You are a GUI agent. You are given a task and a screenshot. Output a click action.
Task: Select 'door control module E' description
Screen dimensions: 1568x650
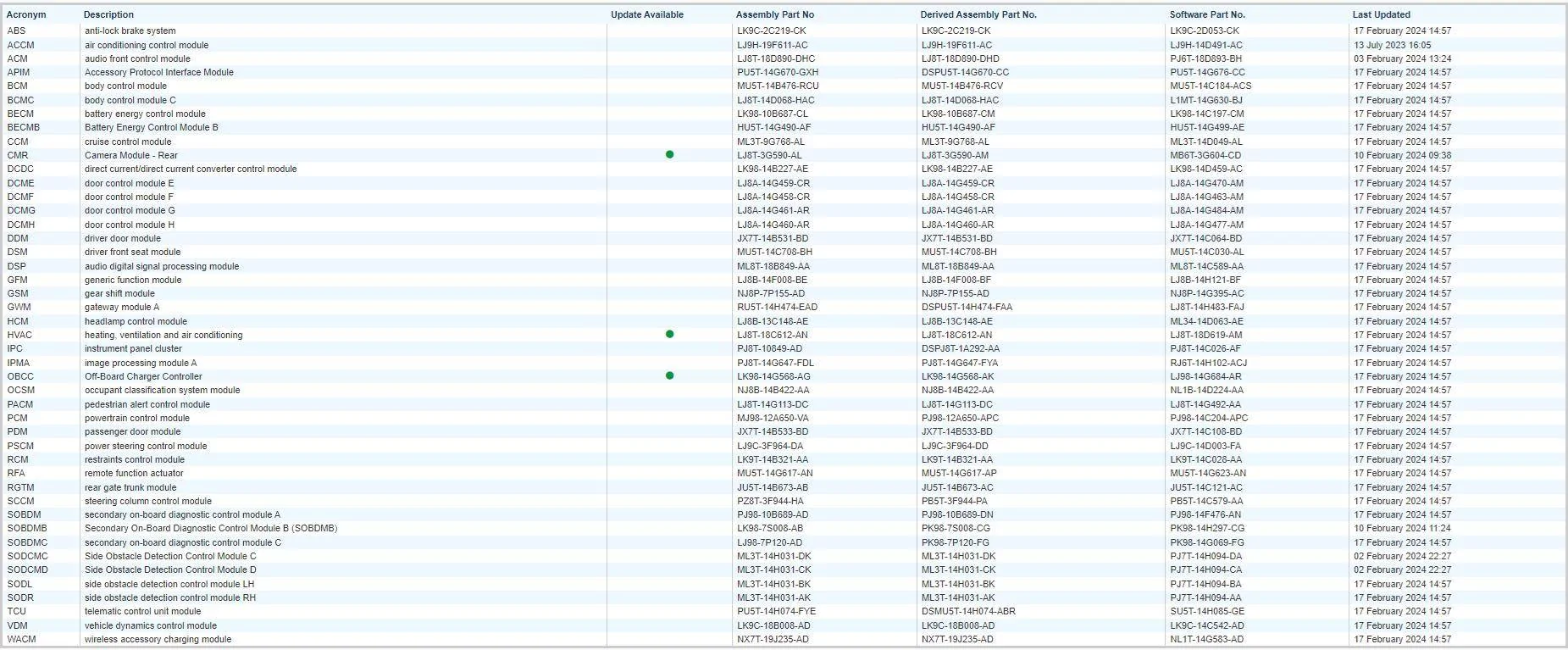[x=130, y=184]
